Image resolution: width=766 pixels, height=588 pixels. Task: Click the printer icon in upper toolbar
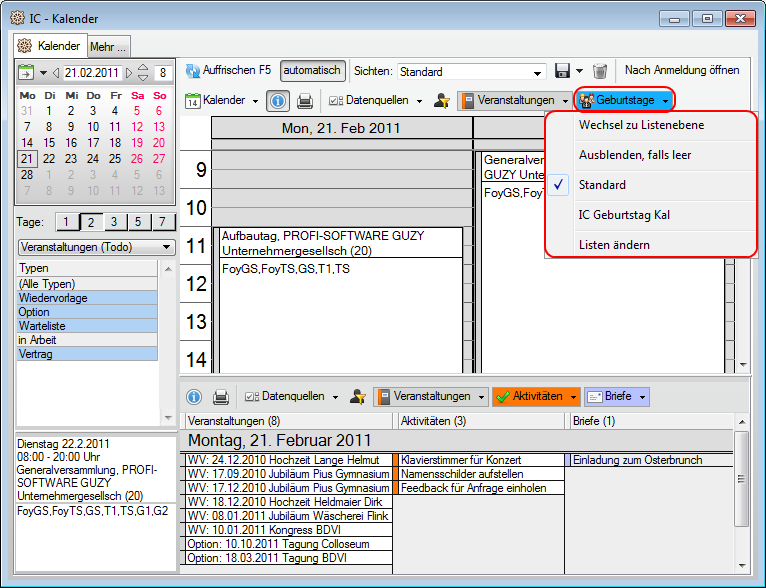coord(305,101)
